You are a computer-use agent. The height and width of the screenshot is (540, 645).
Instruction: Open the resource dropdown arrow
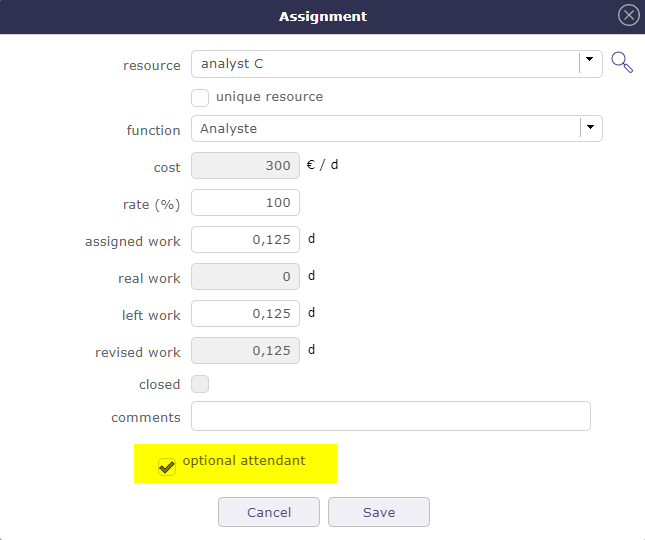[591, 63]
